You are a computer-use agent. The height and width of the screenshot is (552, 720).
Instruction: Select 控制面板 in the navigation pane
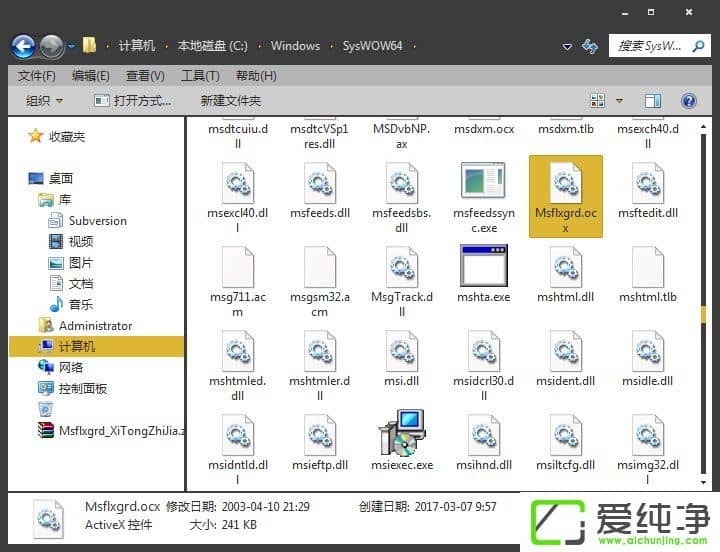82,388
